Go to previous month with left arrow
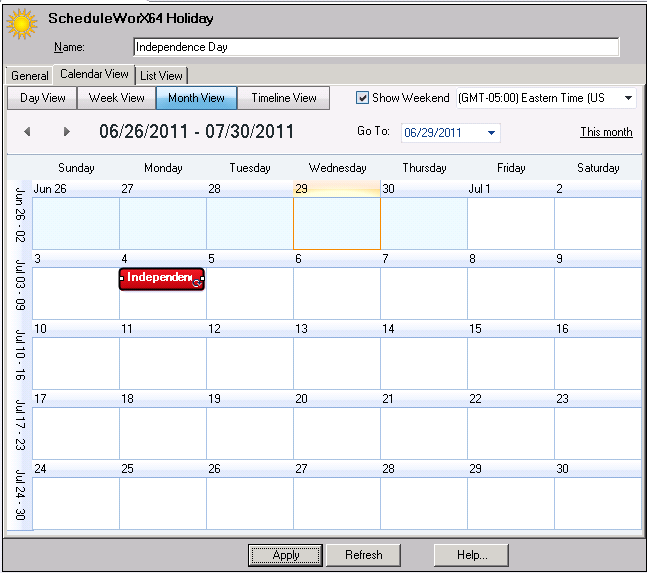The height and width of the screenshot is (573, 647). tap(27, 132)
